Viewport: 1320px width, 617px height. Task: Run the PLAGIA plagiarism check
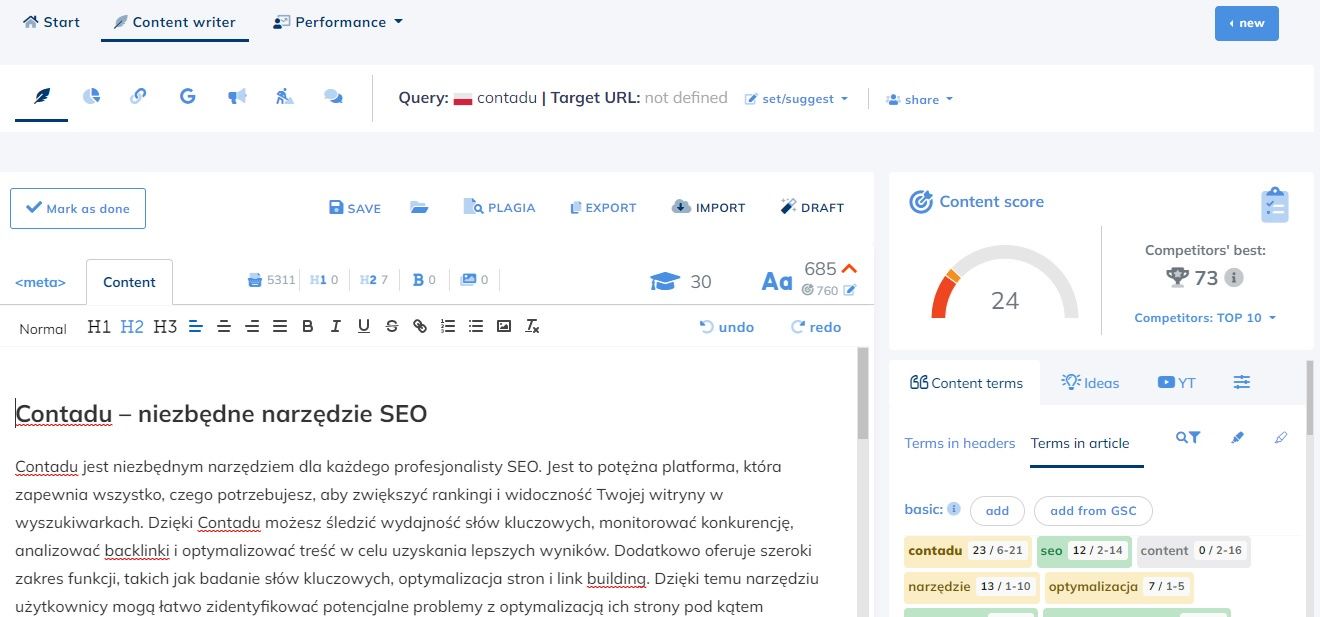[x=499, y=207]
